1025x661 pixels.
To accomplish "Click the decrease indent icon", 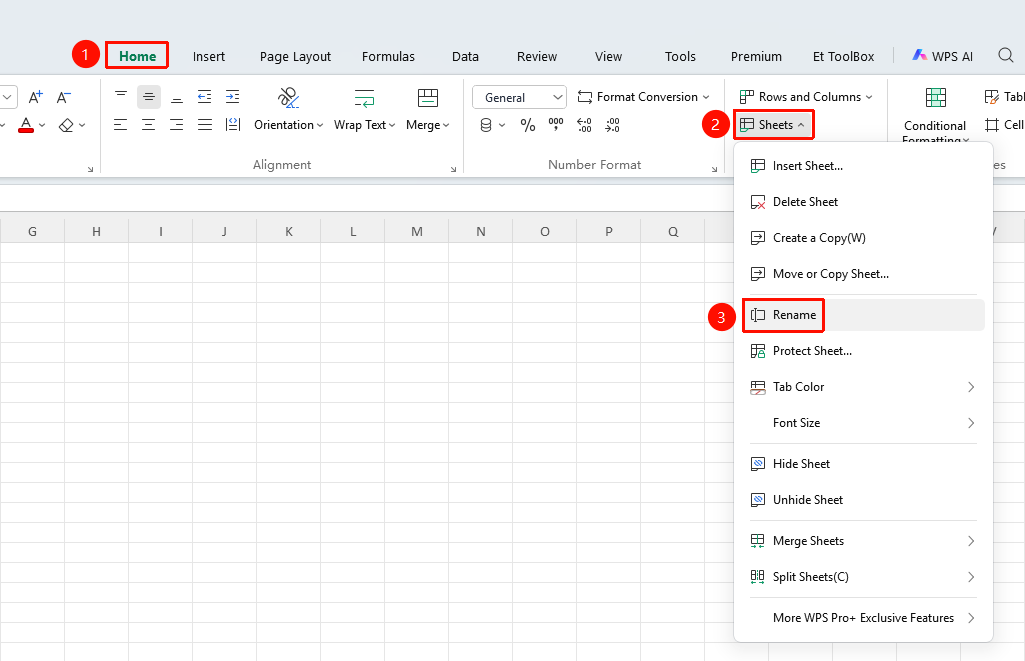I will [x=205, y=97].
